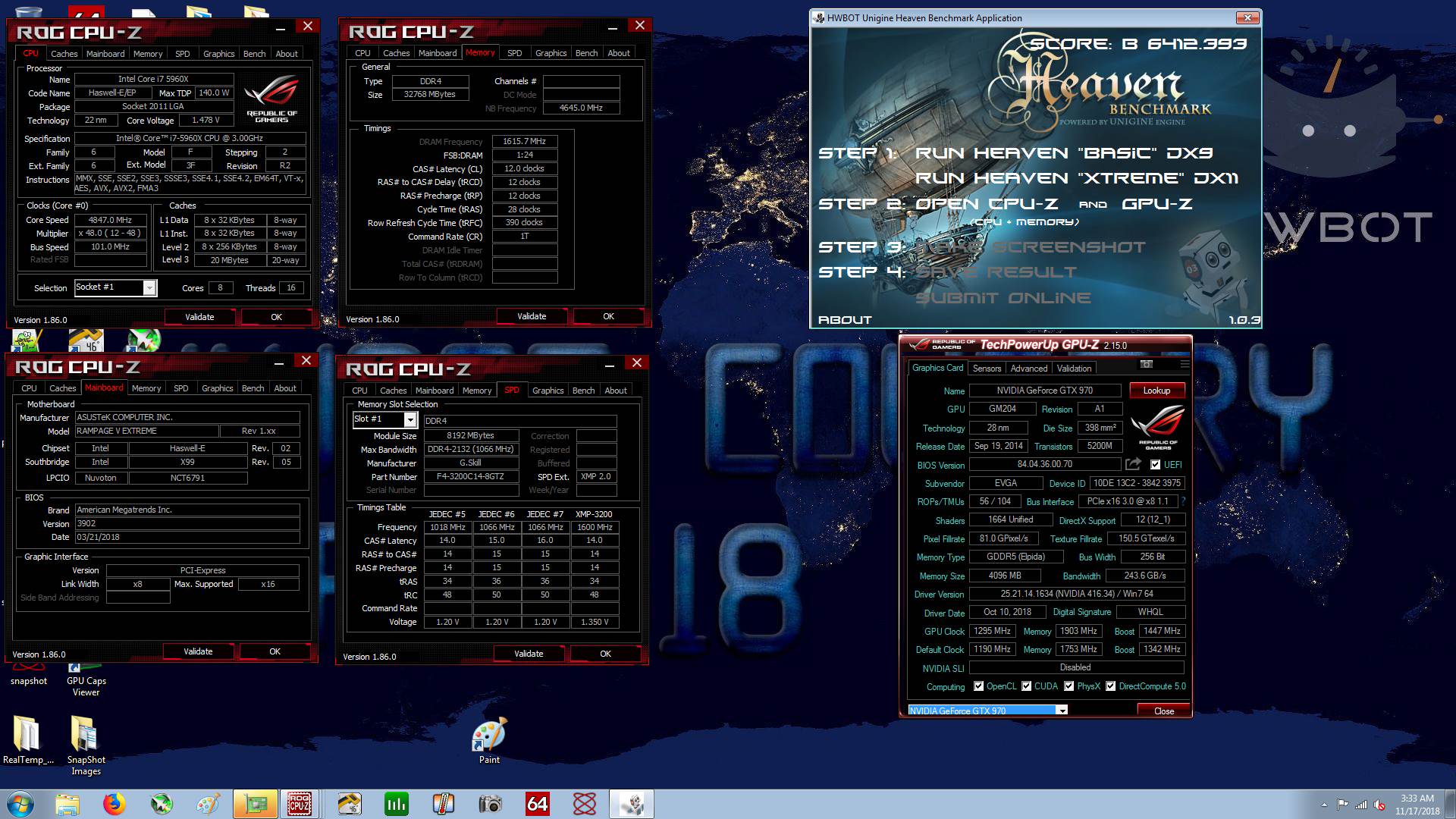
Task: Run Heaven "Xtreme" DX11 in HWBOT
Action: pyautogui.click(x=1077, y=178)
